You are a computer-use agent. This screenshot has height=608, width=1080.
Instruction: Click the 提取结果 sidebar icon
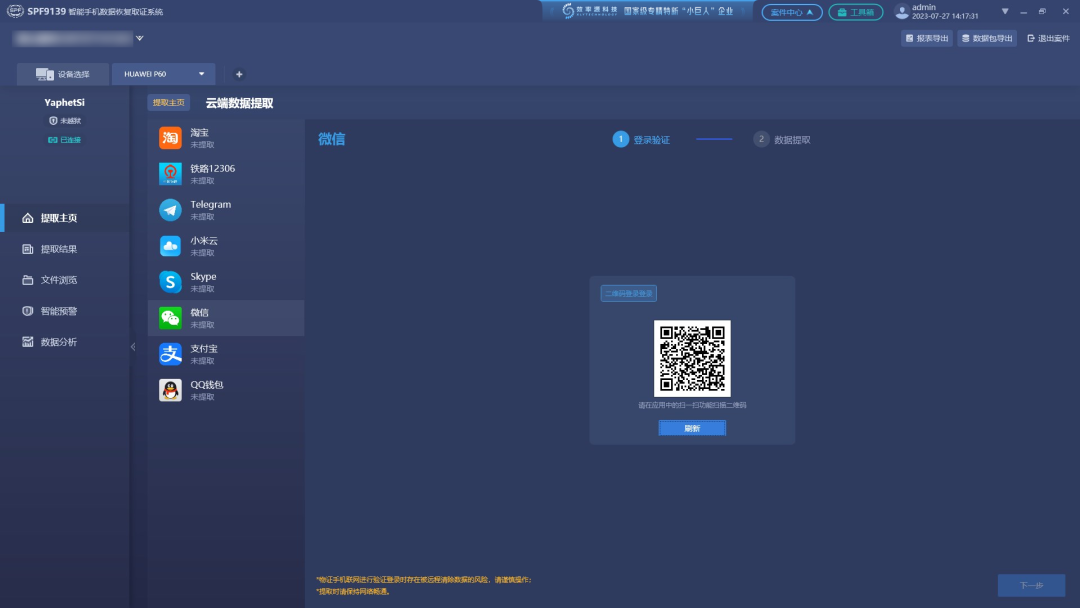(28, 249)
